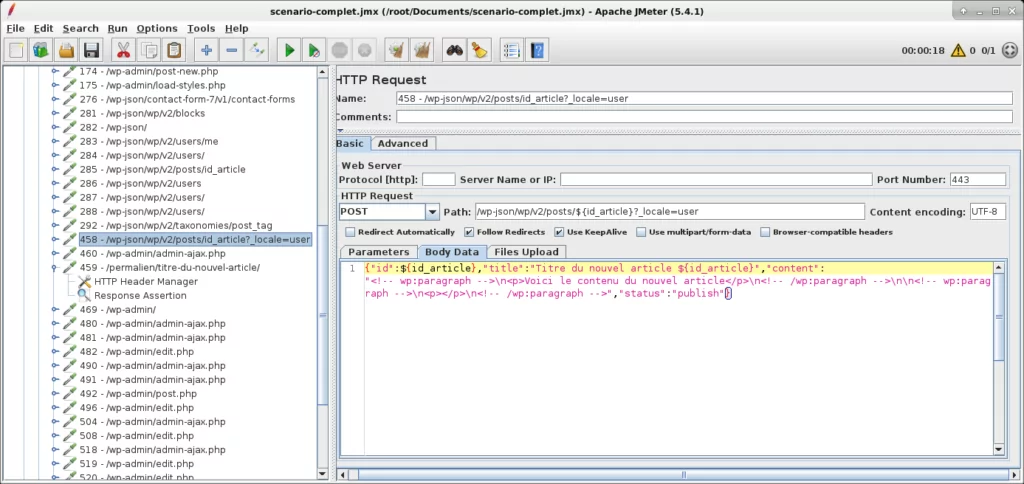Click the Cut scissors icon
The image size is (1024, 484).
[x=123, y=50]
